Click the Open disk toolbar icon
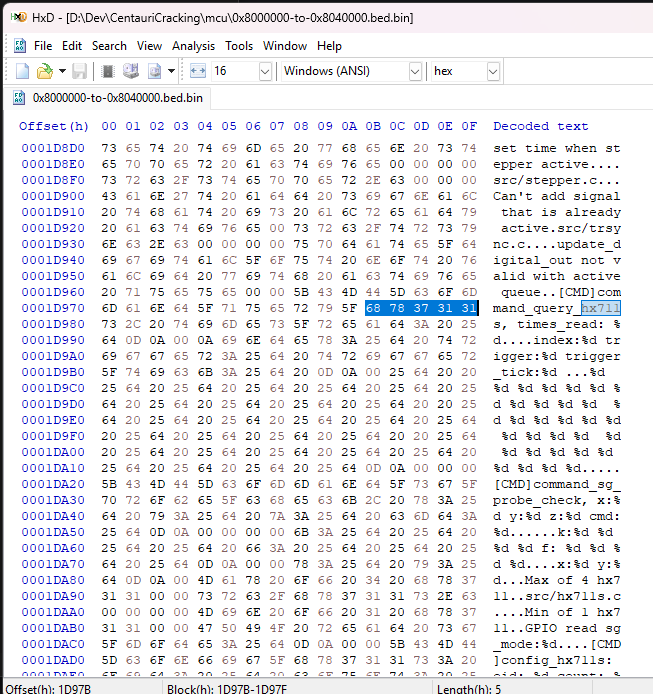The width and height of the screenshot is (653, 694). (130, 71)
